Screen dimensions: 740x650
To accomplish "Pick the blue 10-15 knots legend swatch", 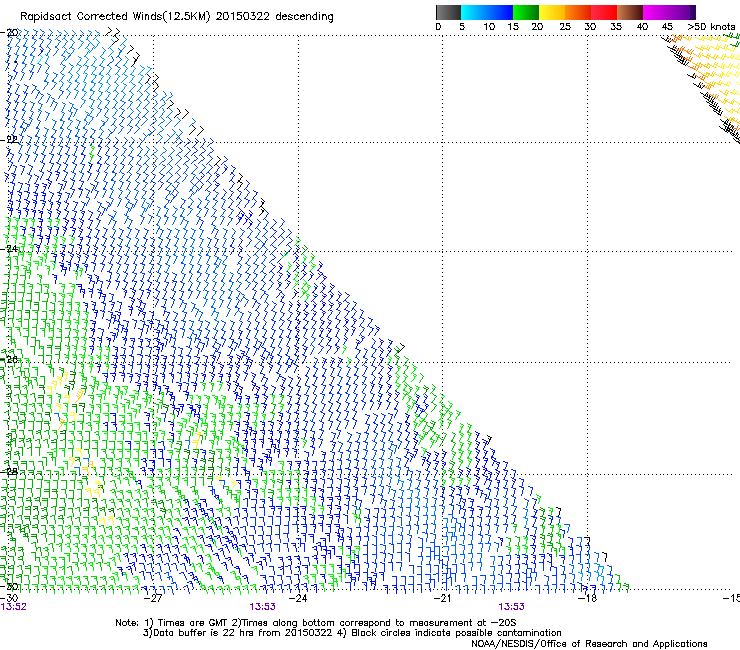I will click(500, 12).
